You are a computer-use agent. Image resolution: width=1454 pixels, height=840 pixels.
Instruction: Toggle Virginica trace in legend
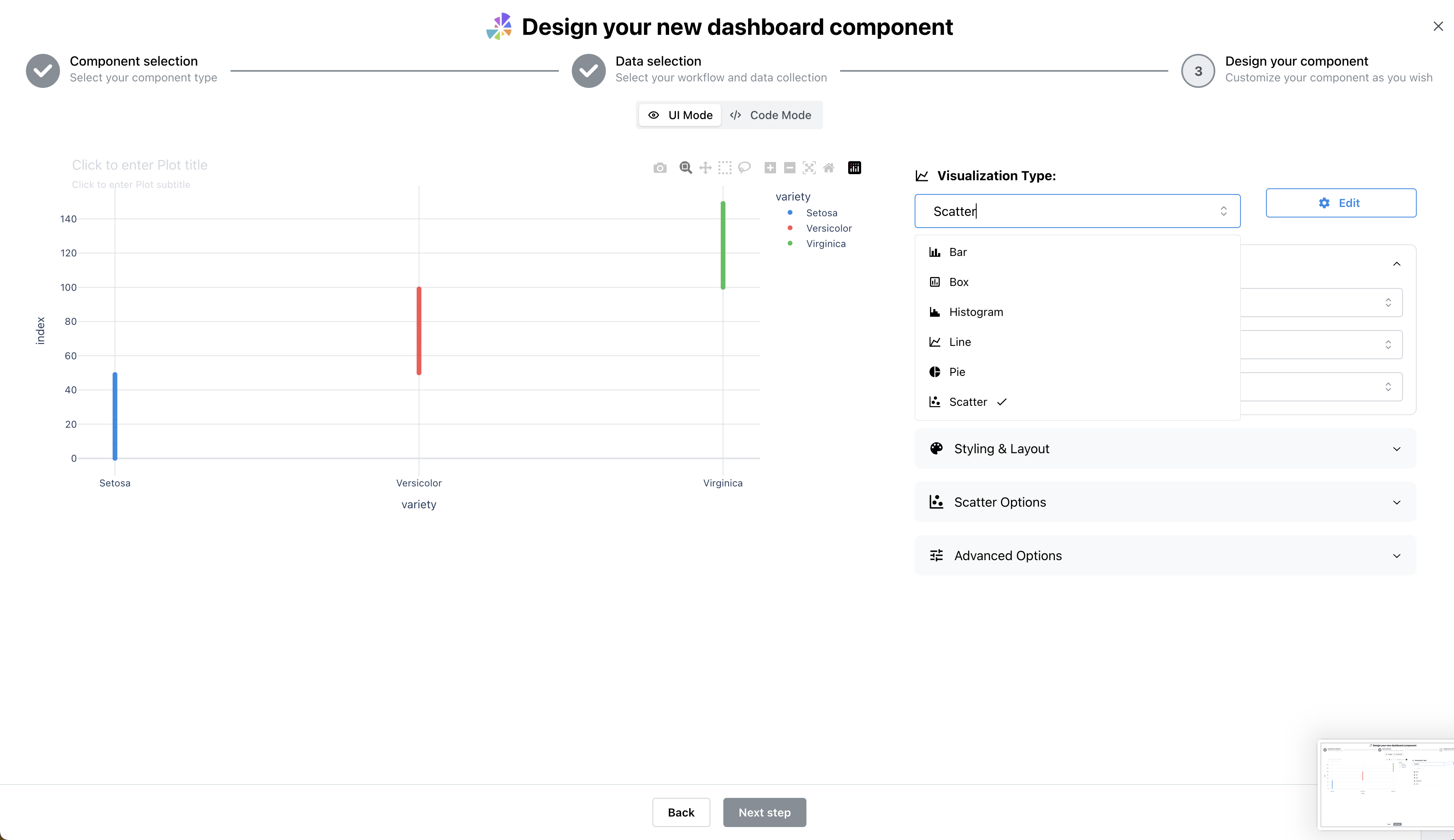(x=825, y=244)
